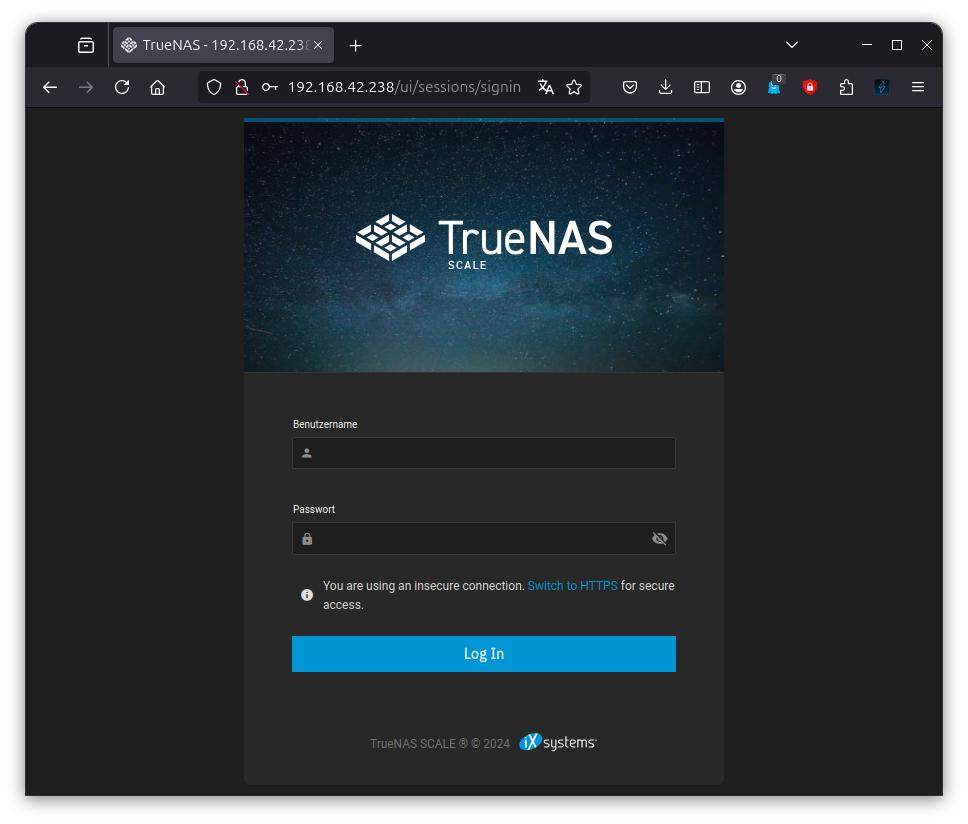This screenshot has height=824, width=968.
Task: Click the browser back arrow
Action: 50,87
